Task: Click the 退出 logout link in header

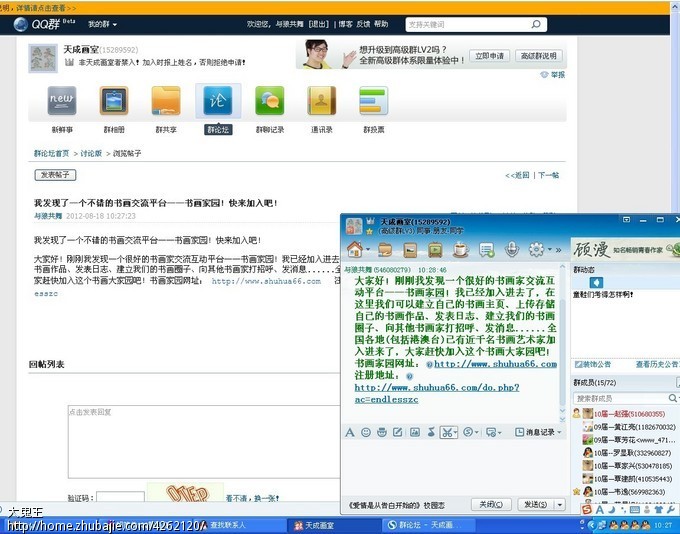Action: (318, 24)
